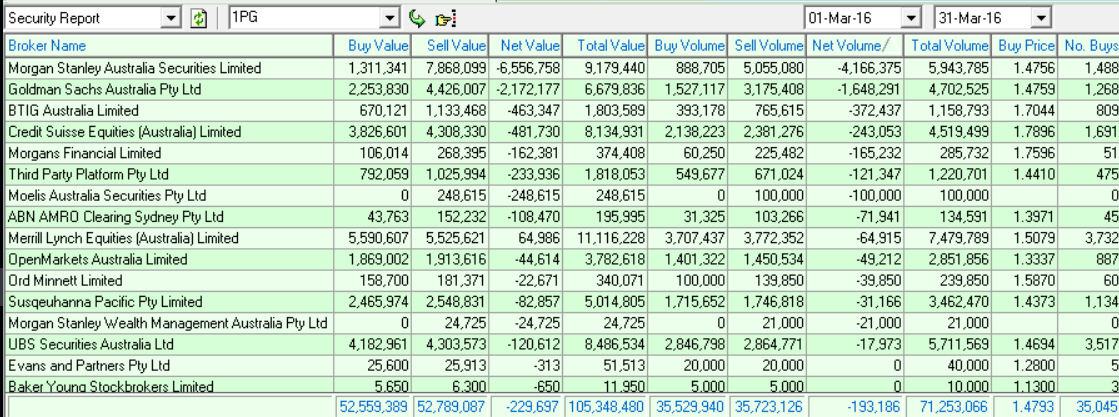1119x417 pixels.
Task: Click Morgan Stanley net value -6,556,758
Action: (x=527, y=69)
